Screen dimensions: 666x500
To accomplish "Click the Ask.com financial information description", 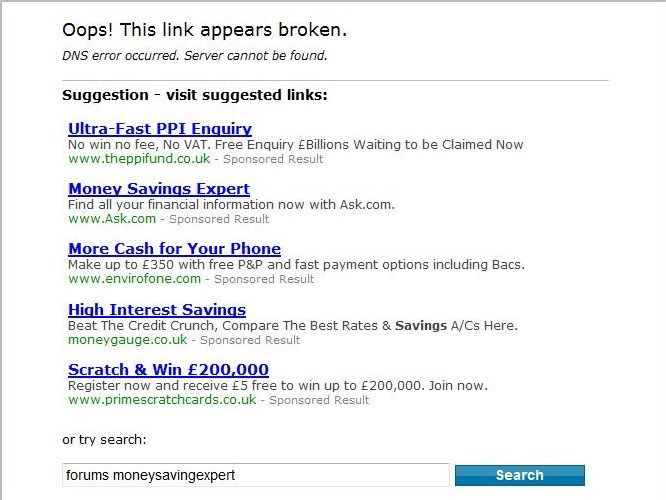I will [x=231, y=204].
